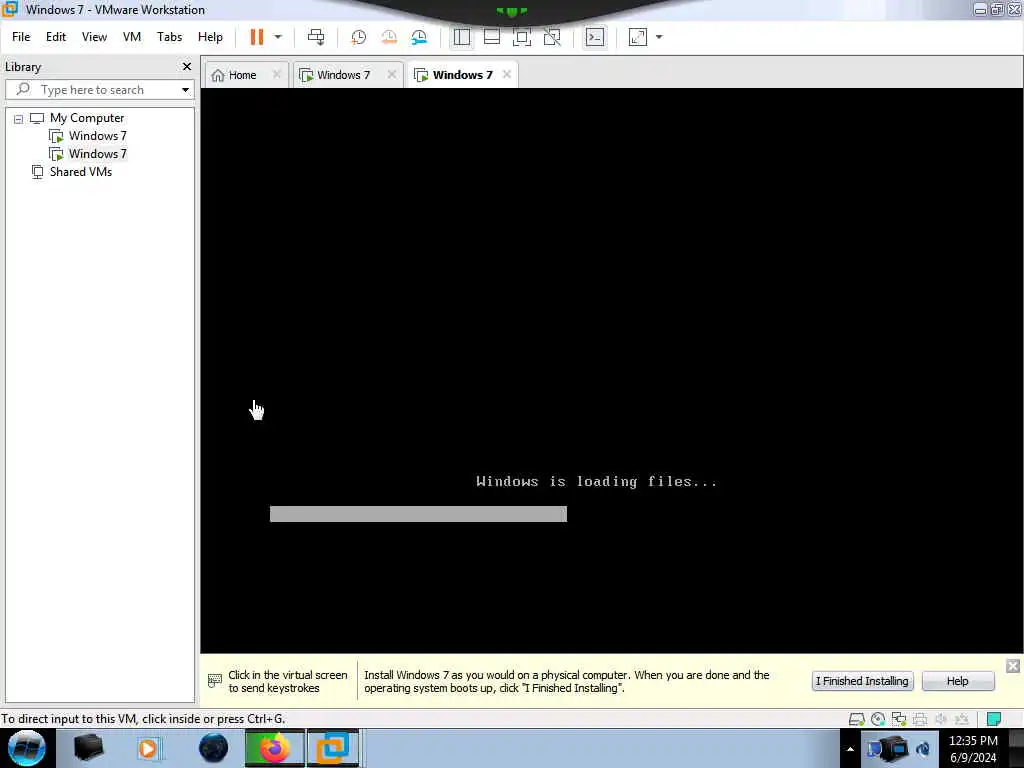The width and height of the screenshot is (1024, 768).
Task: Open the Edit menu
Action: (x=56, y=37)
